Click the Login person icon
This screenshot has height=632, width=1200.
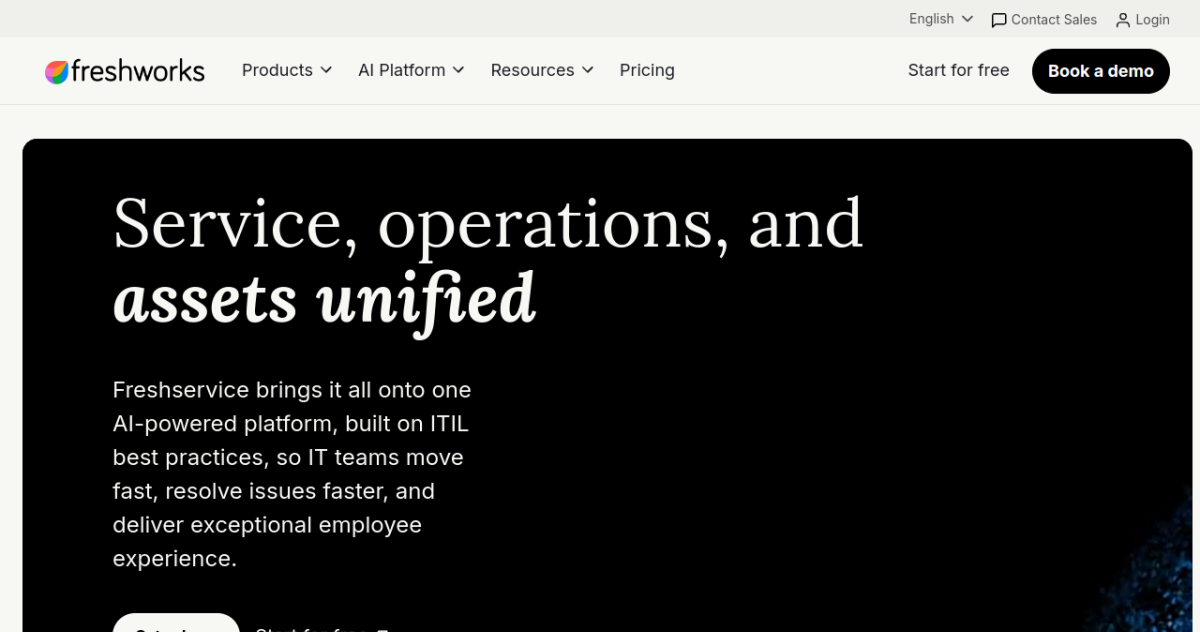point(1123,20)
